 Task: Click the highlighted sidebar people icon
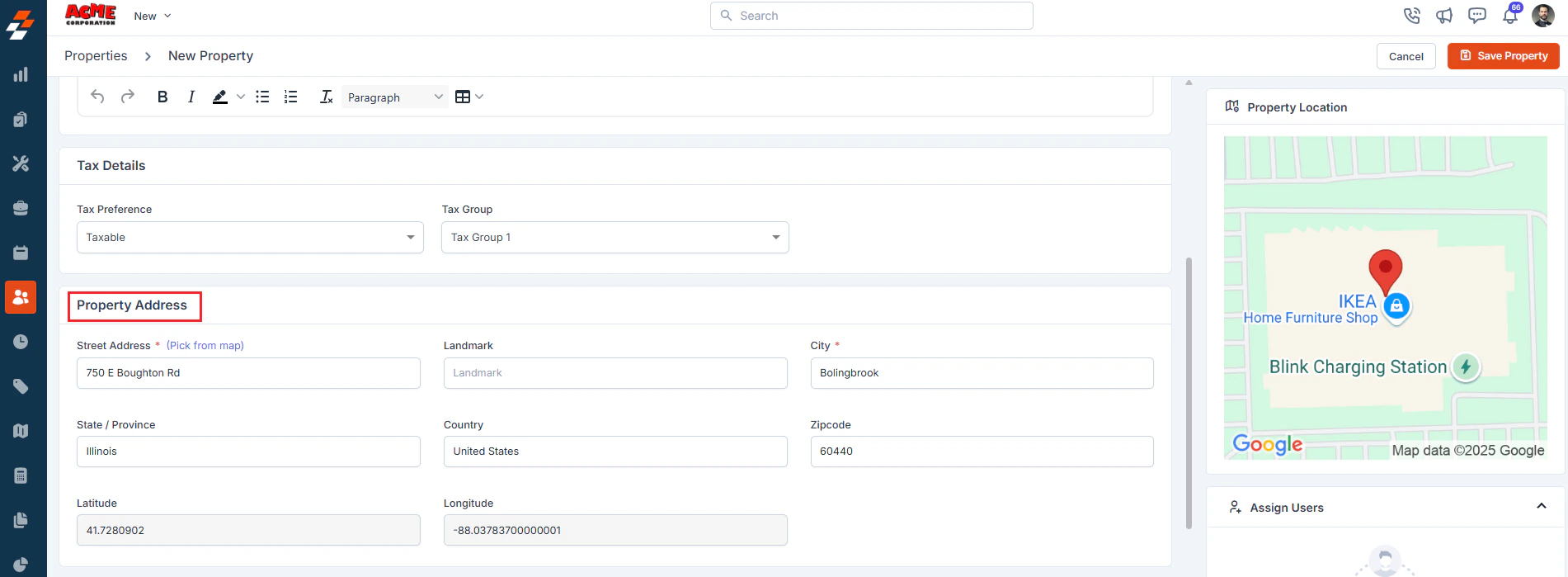point(21,297)
